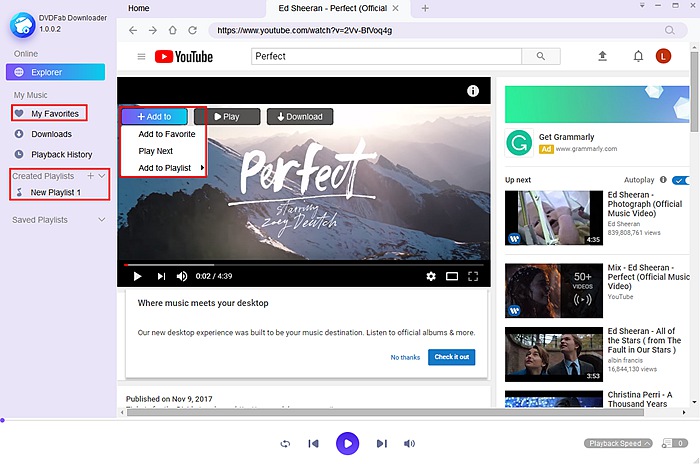700x464 pixels.
Task: Close the Ed Sheeran - Perfect tab
Action: coord(396,8)
